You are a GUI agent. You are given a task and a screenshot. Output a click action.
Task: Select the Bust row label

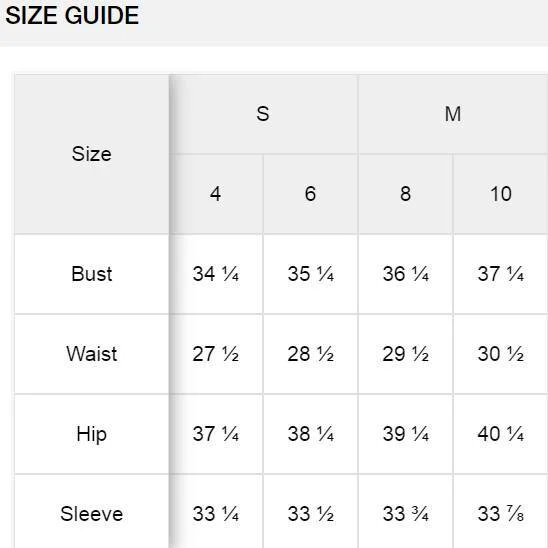92,274
